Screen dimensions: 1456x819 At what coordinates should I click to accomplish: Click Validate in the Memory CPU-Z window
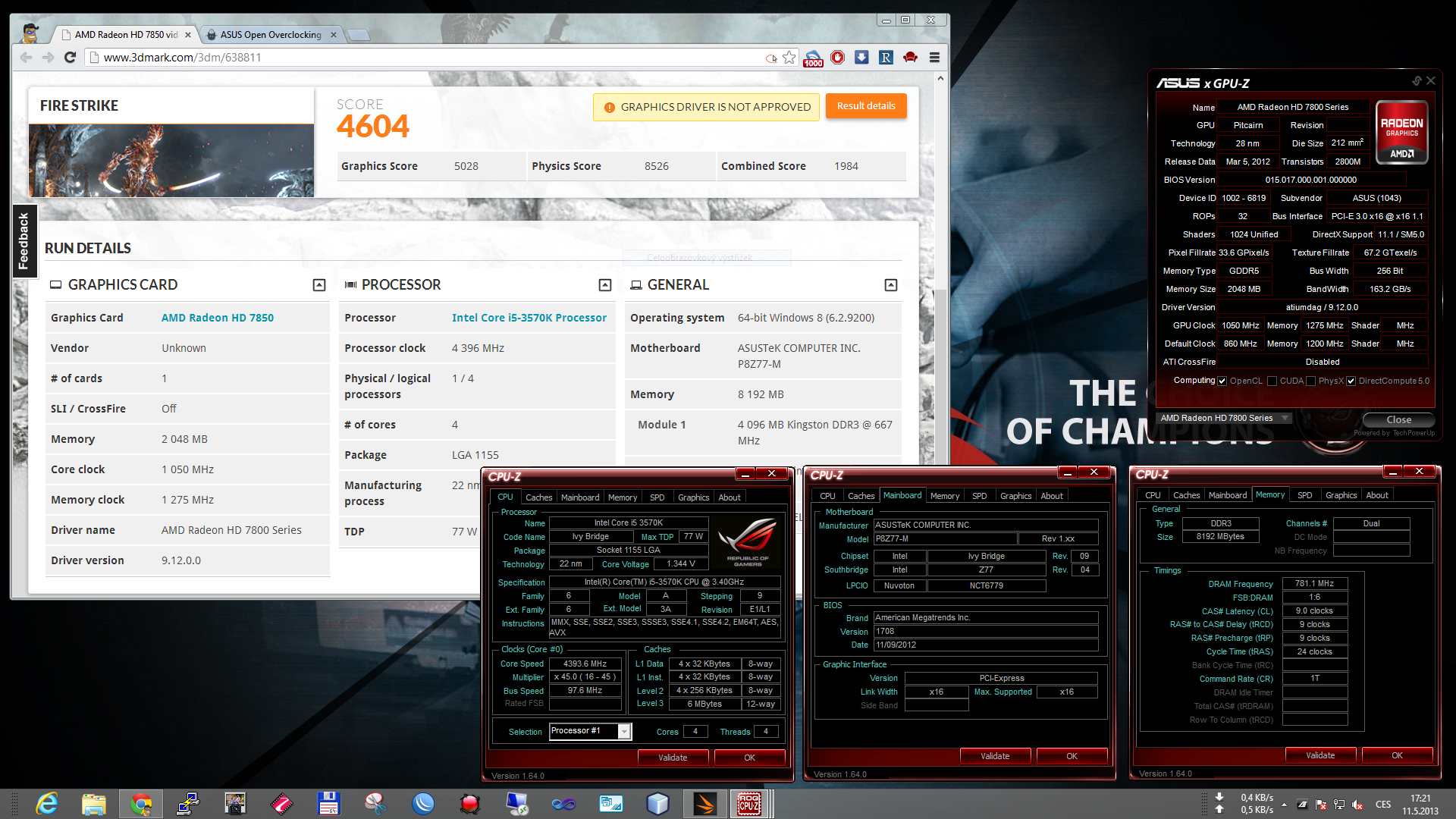click(x=1320, y=755)
